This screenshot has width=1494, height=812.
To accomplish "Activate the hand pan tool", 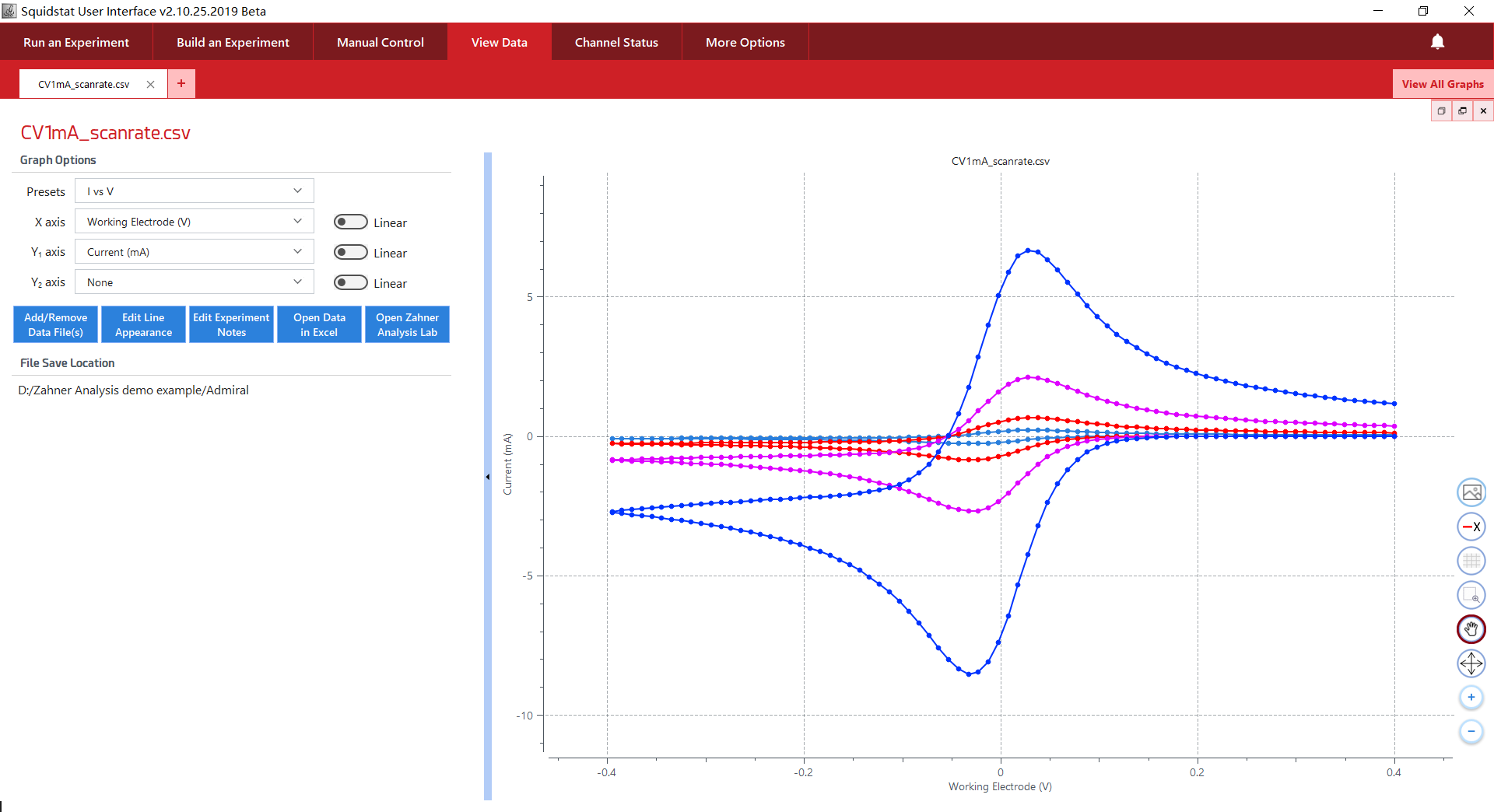I will click(1471, 629).
